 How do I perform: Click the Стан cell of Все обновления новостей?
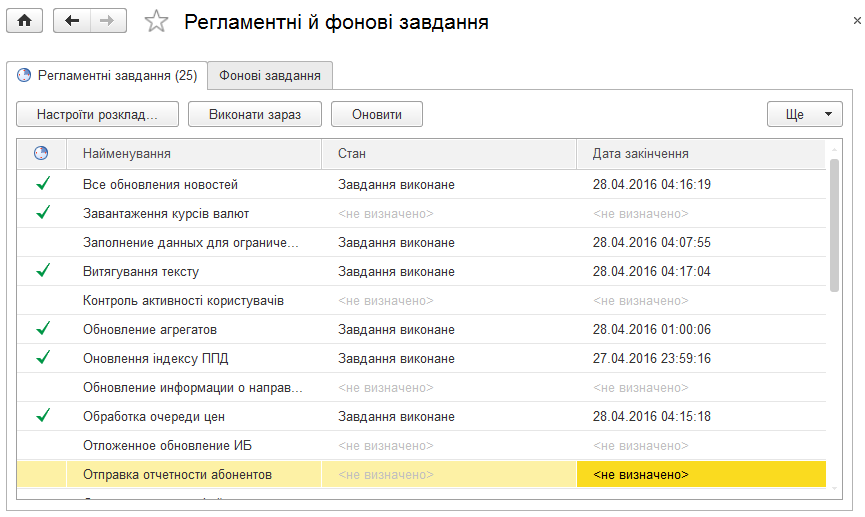click(x=448, y=184)
